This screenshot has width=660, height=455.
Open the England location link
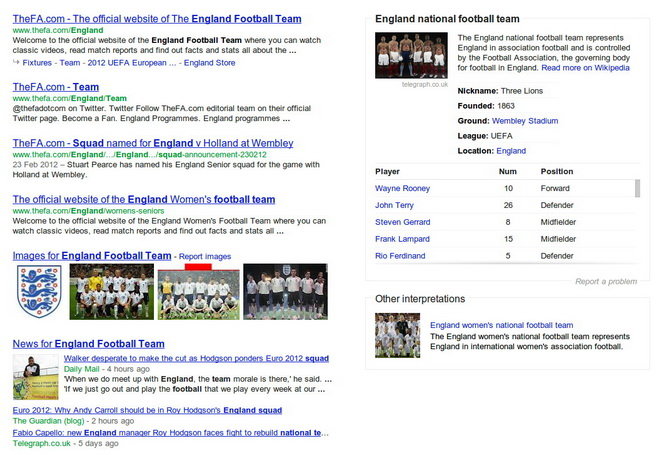click(511, 151)
